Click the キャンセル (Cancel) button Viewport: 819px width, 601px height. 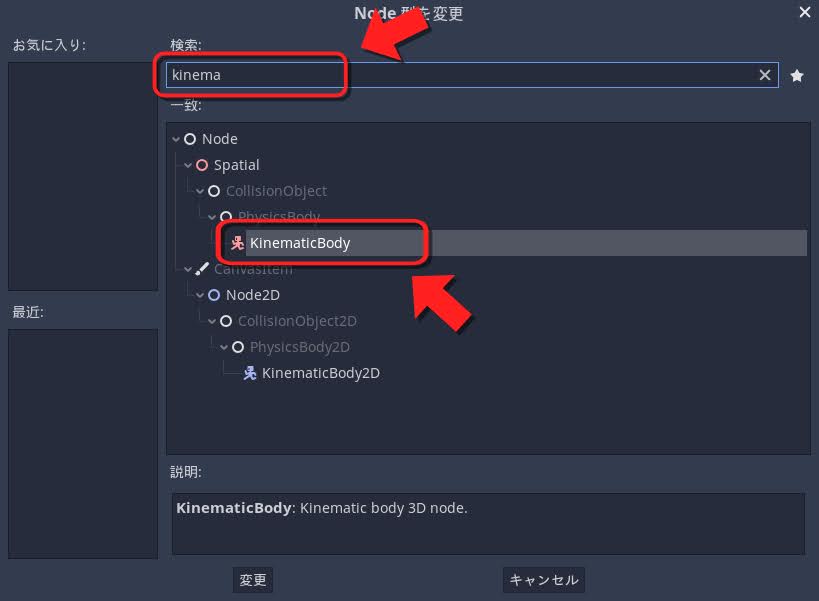tap(544, 580)
